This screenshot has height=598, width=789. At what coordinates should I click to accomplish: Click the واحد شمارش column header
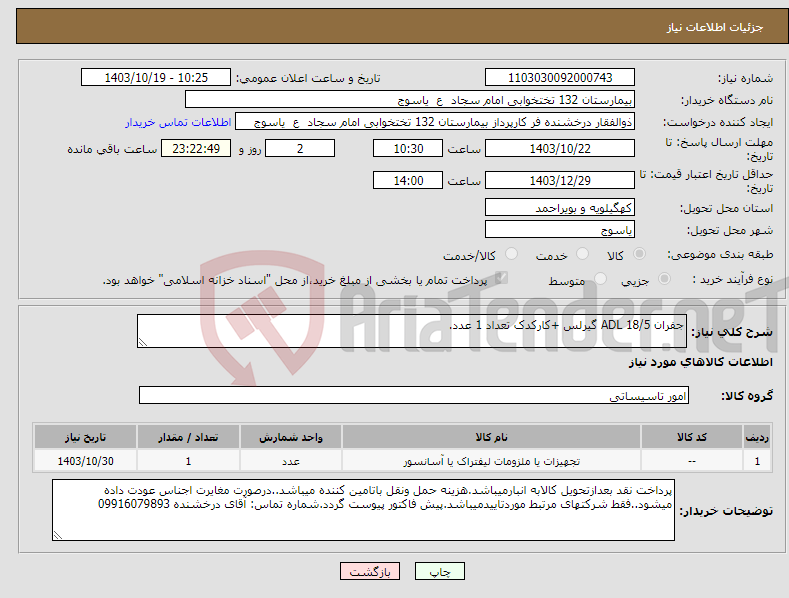point(291,437)
